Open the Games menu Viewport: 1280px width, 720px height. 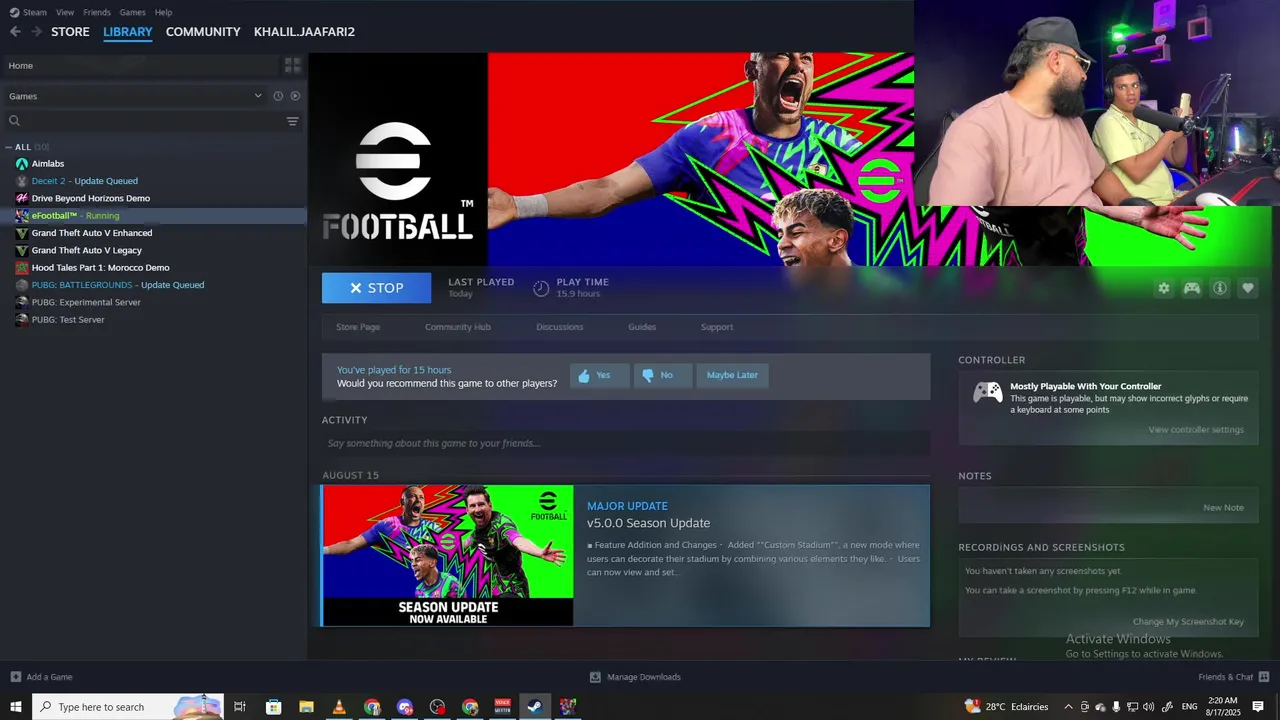pyautogui.click(x=132, y=12)
